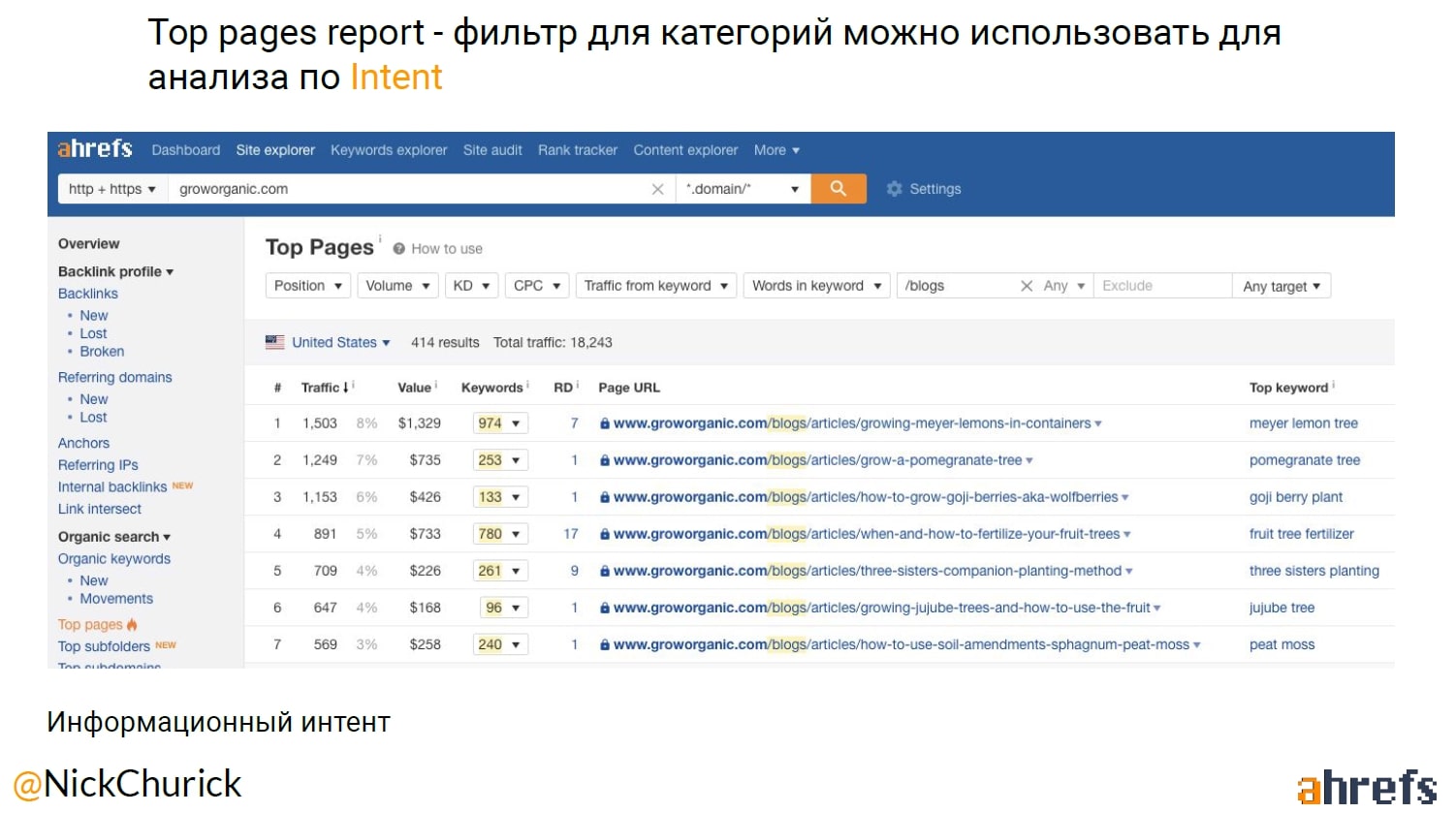This screenshot has height=813, width=1456.
Task: Open the More menu in top navigation
Action: (x=776, y=150)
